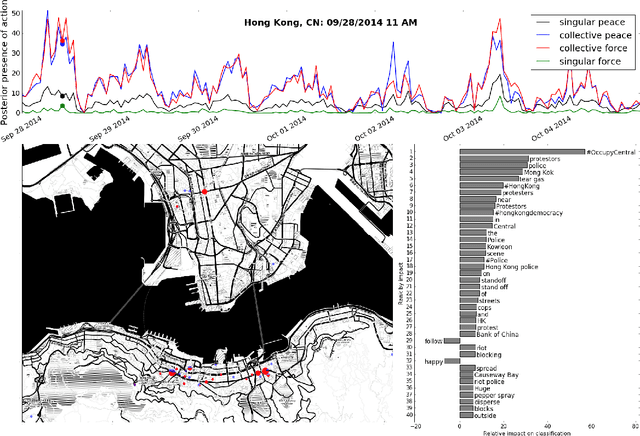Screen dimensions: 640x436
Task: Click the 'Sep 30 2014' date tick
Action: tap(199, 127)
